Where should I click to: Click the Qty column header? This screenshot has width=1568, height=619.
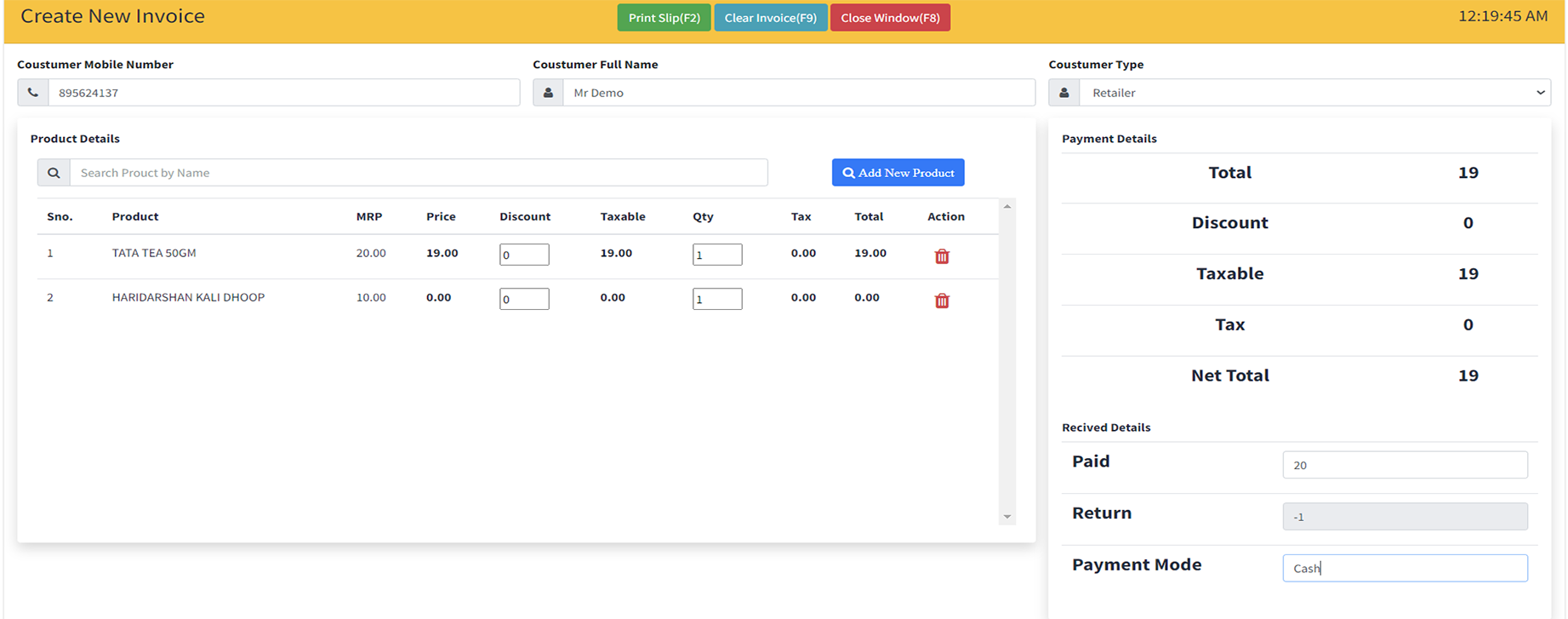point(703,216)
